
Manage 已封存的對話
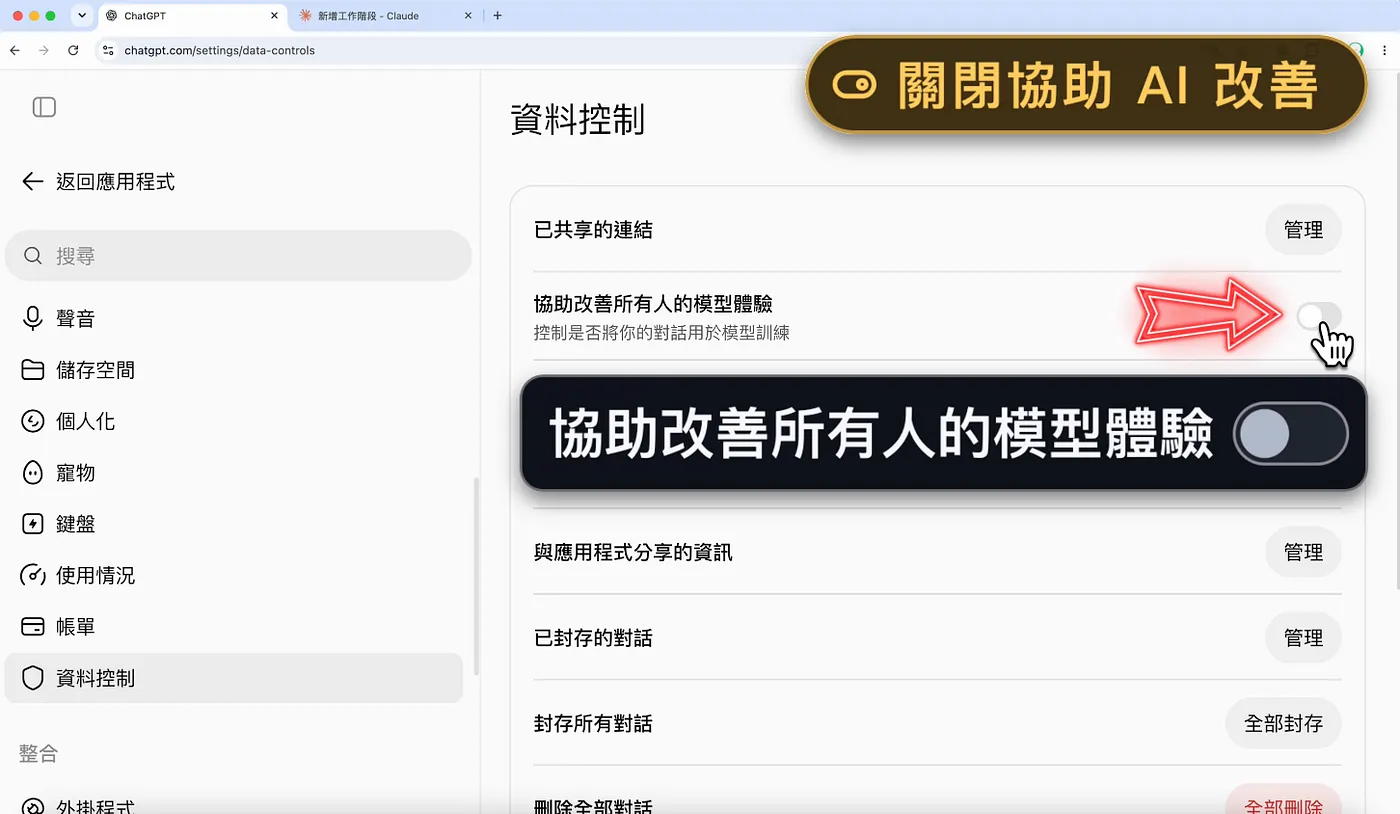pos(1303,638)
